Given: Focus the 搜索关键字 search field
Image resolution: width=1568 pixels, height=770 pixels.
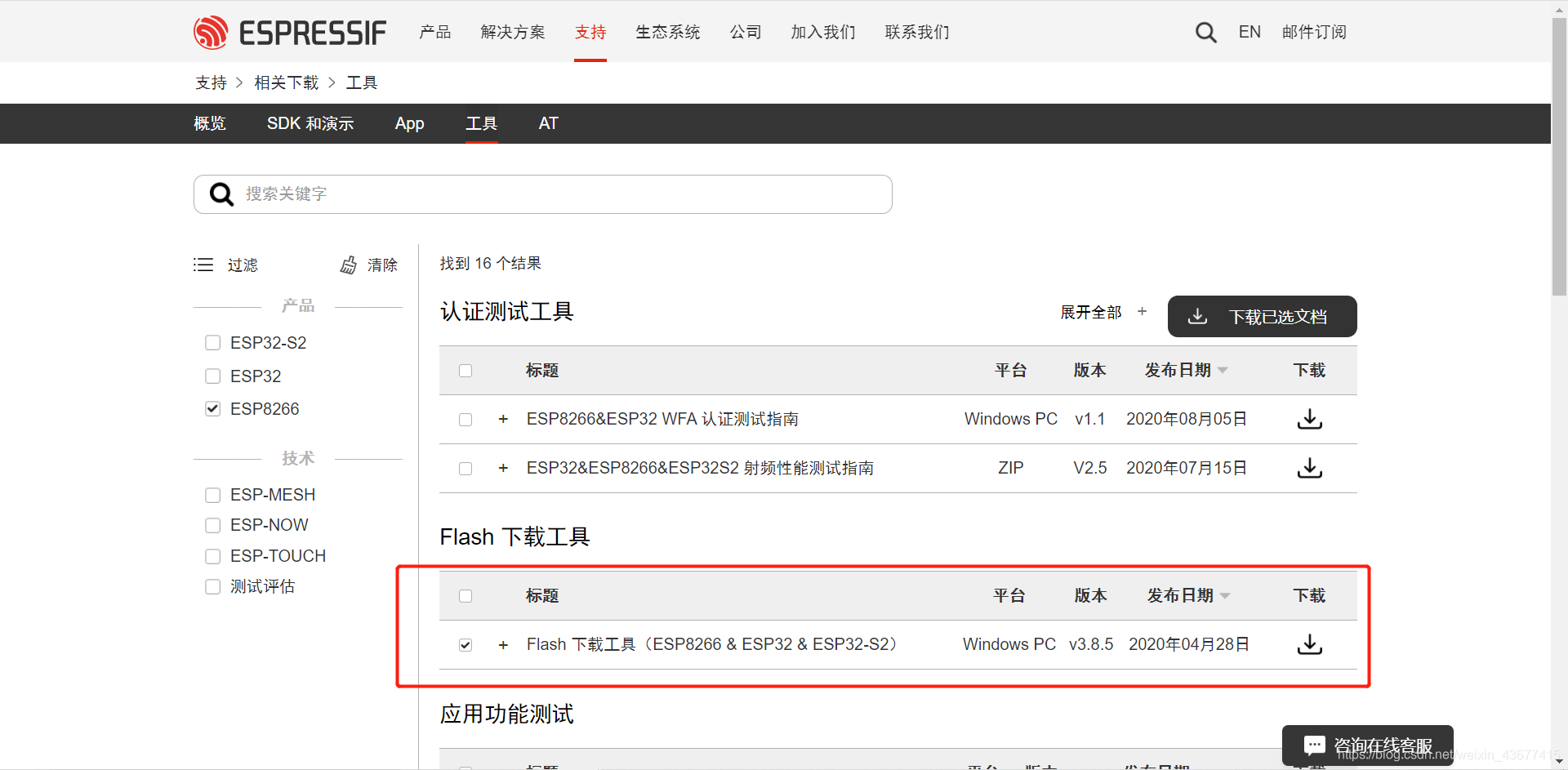Looking at the screenshot, I should click(x=543, y=194).
